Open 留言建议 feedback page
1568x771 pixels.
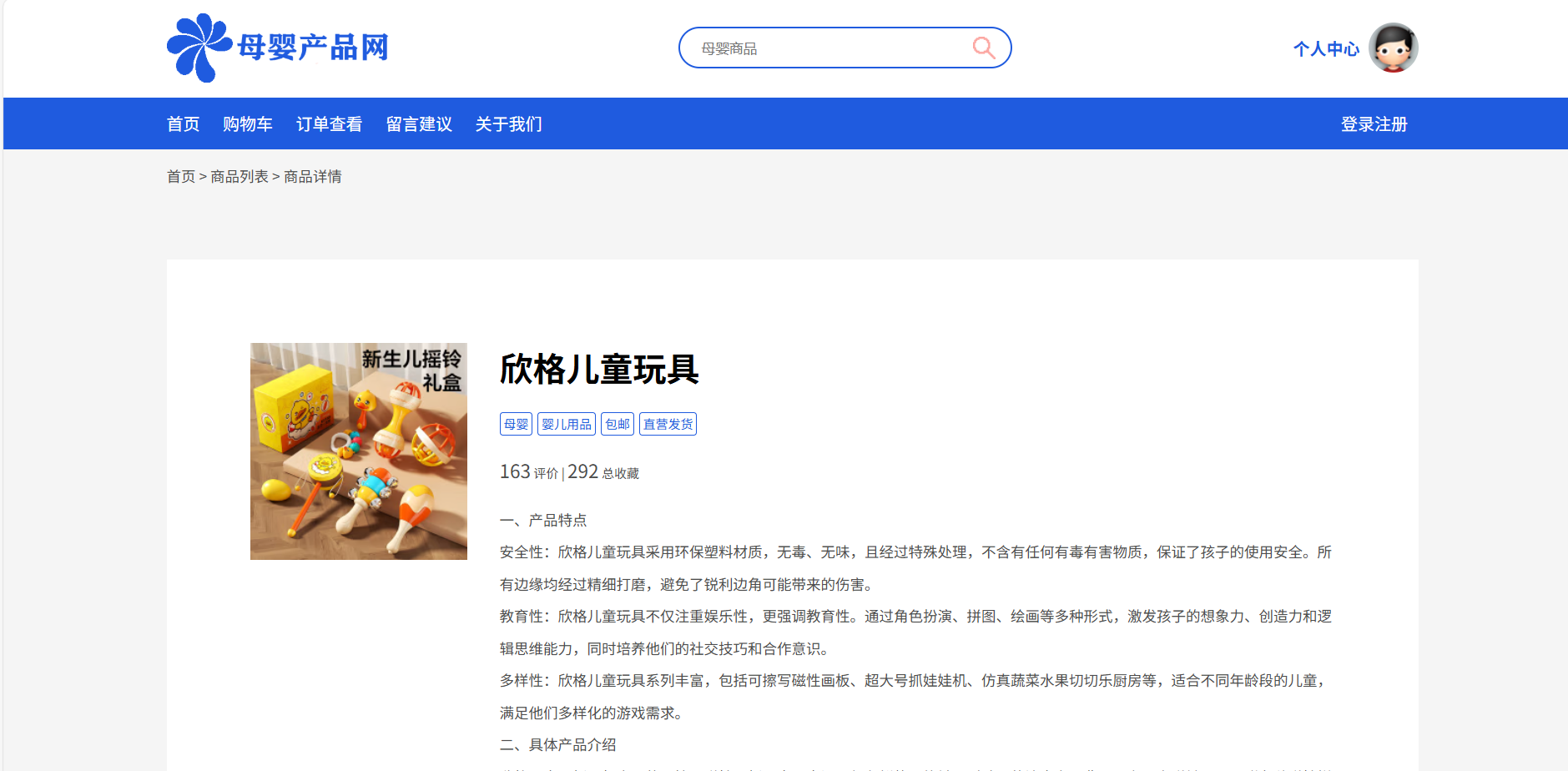419,124
